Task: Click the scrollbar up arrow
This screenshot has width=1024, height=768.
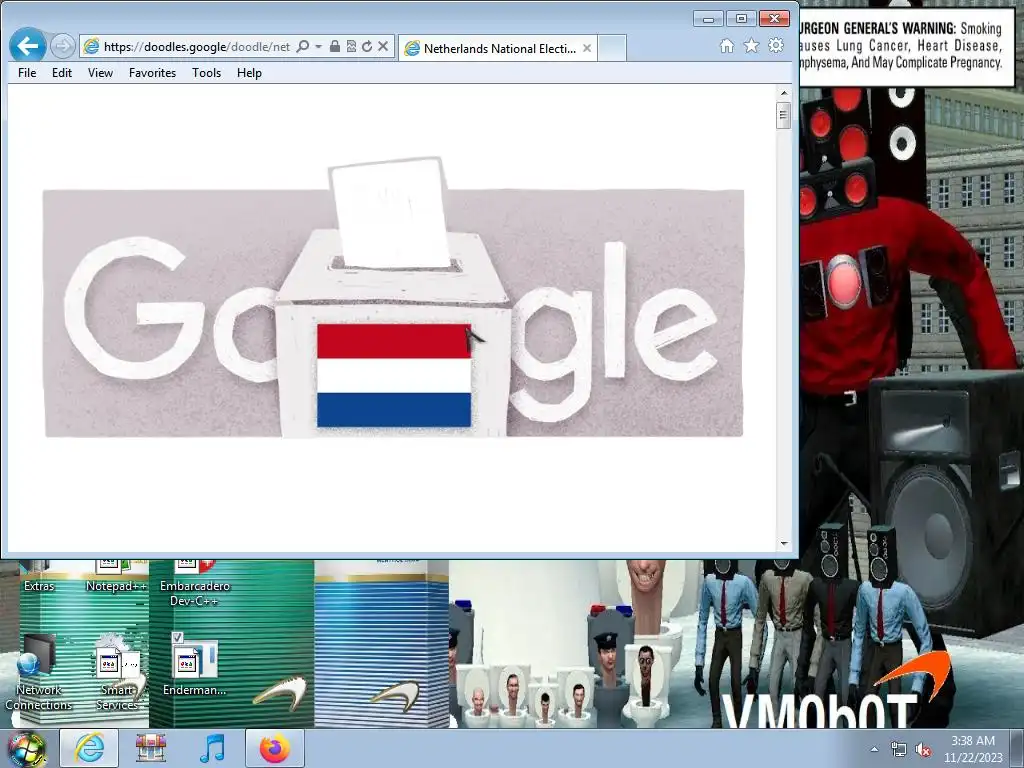Action: tap(784, 93)
